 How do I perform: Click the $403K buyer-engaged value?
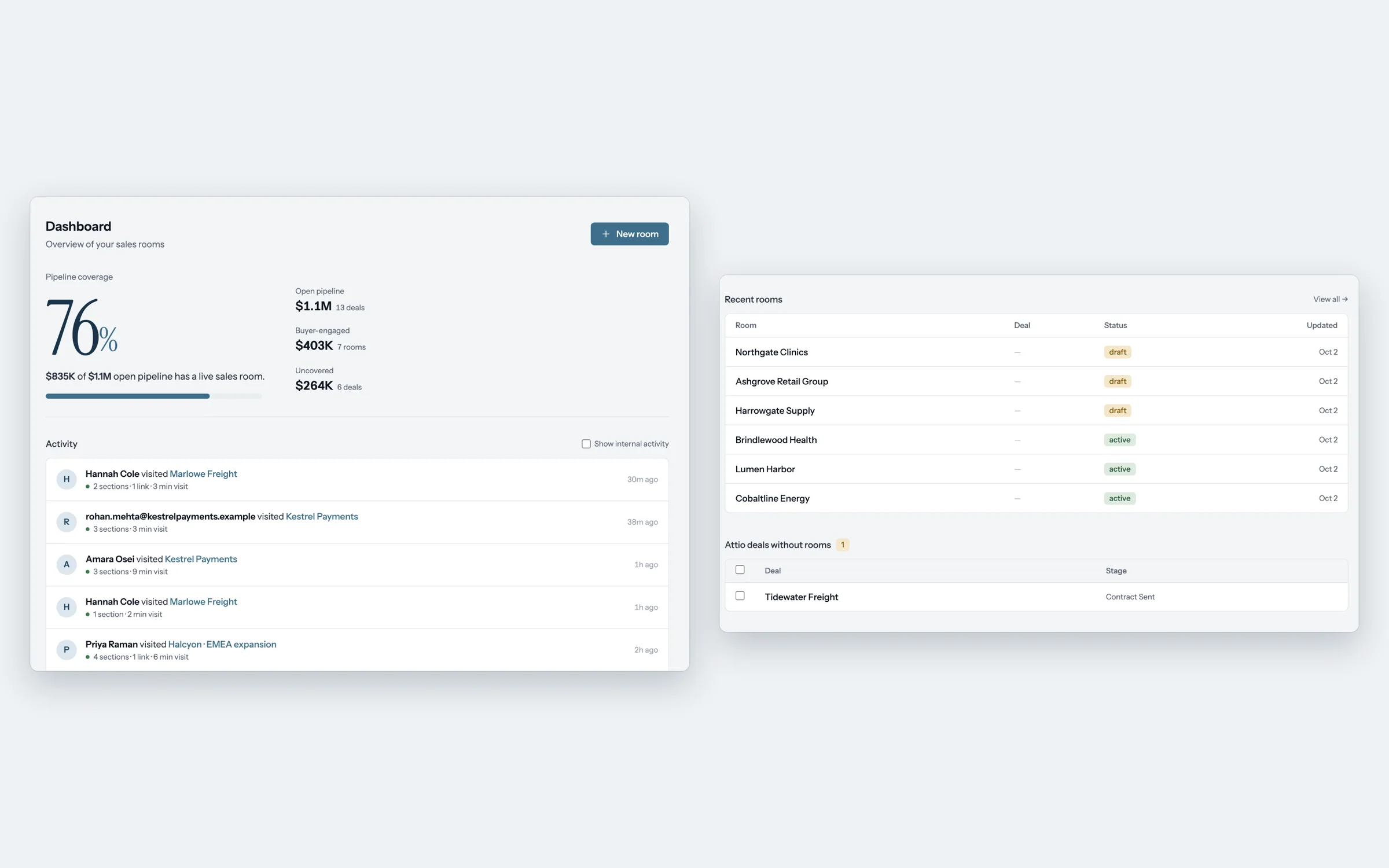click(314, 345)
